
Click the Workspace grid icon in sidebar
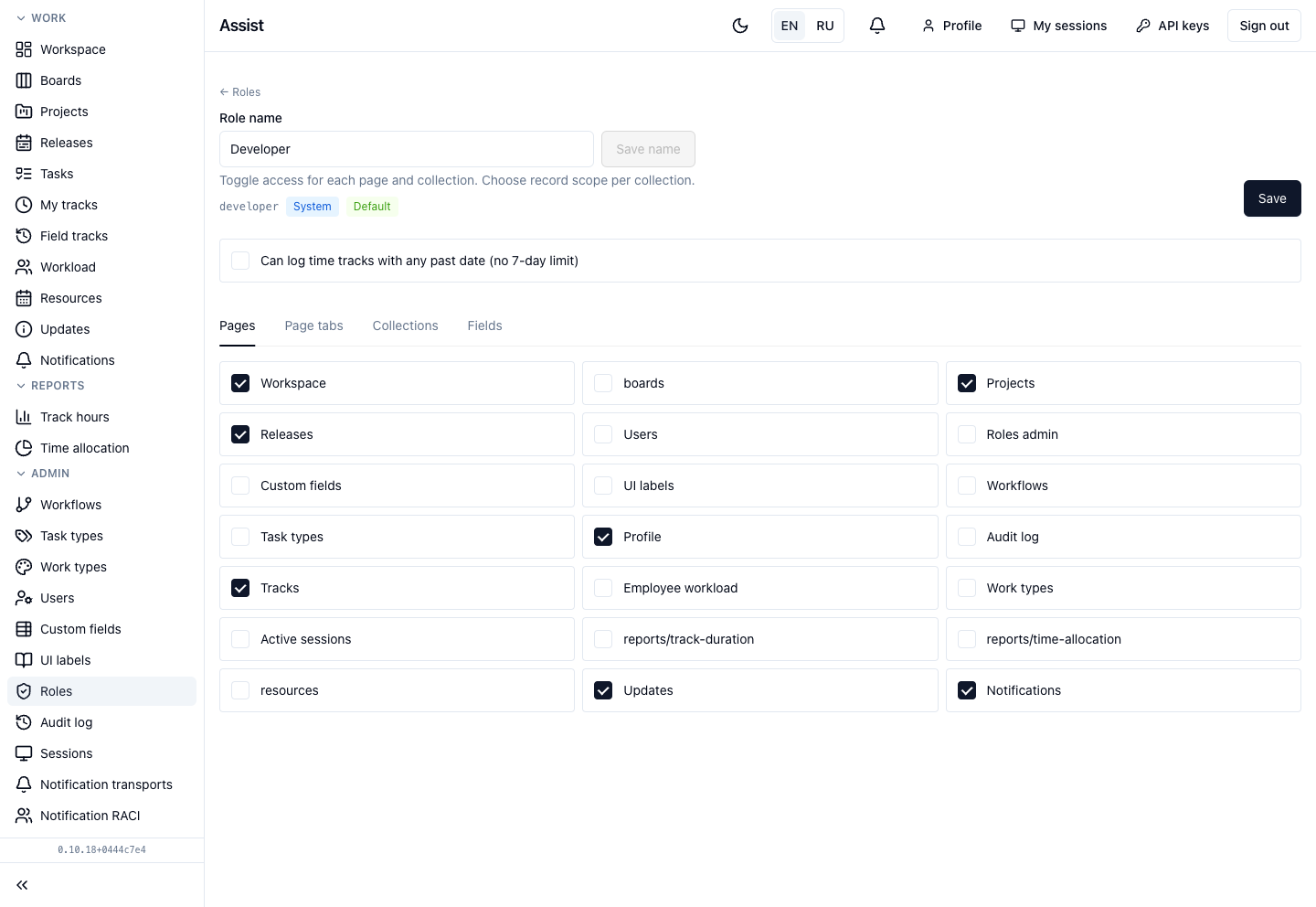pyautogui.click(x=24, y=49)
